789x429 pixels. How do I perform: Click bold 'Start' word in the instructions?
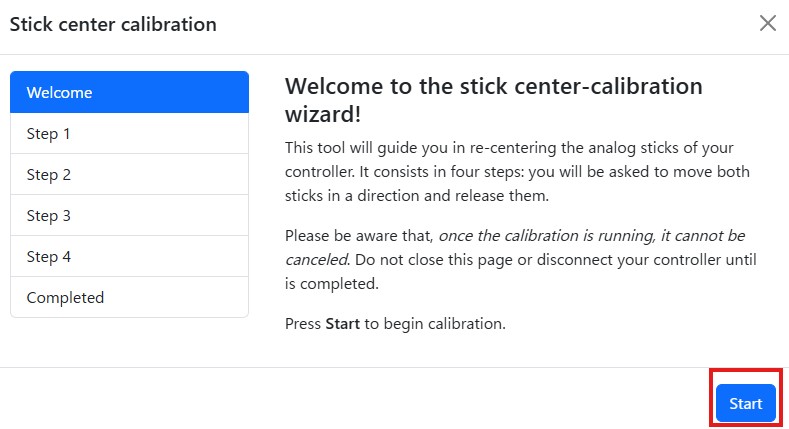(343, 325)
